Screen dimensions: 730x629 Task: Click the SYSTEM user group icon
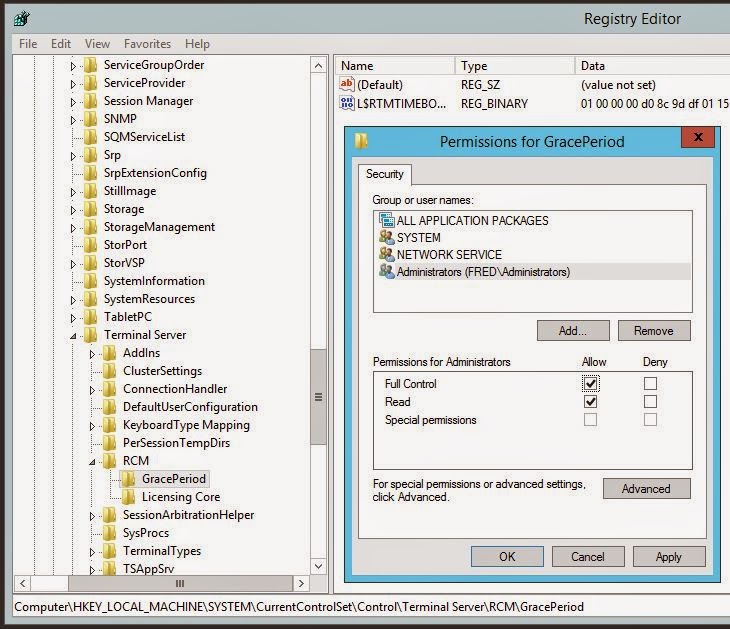coord(386,237)
